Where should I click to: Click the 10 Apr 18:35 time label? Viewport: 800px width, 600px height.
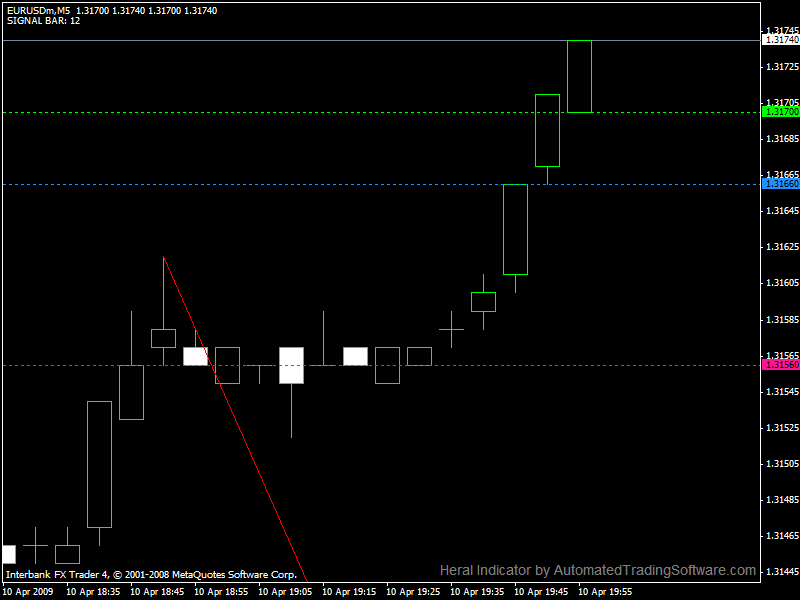click(x=93, y=592)
